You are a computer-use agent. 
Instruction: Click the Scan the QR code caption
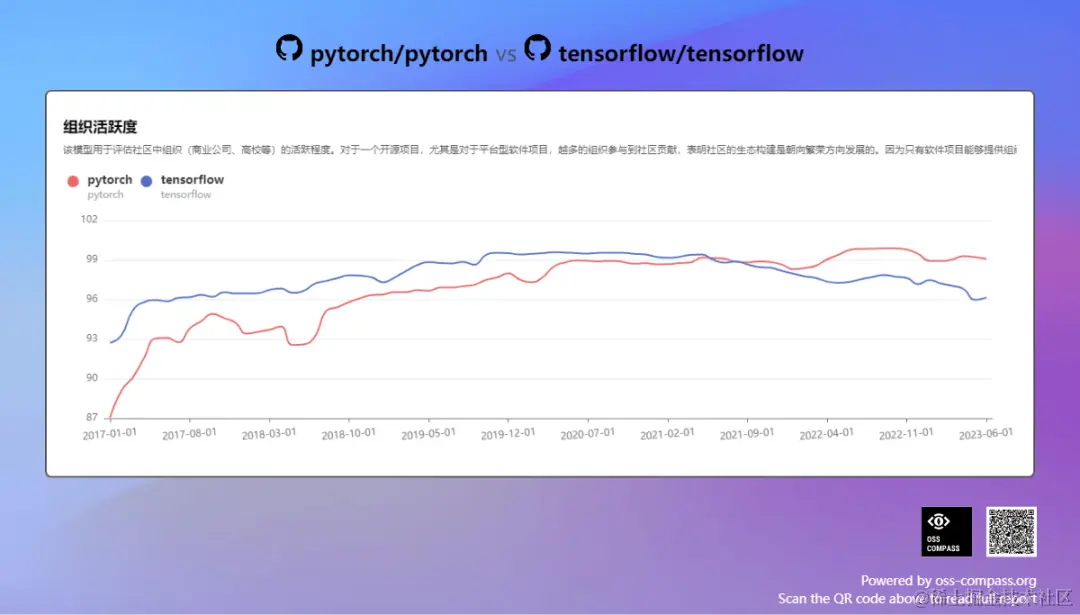[x=907, y=599]
